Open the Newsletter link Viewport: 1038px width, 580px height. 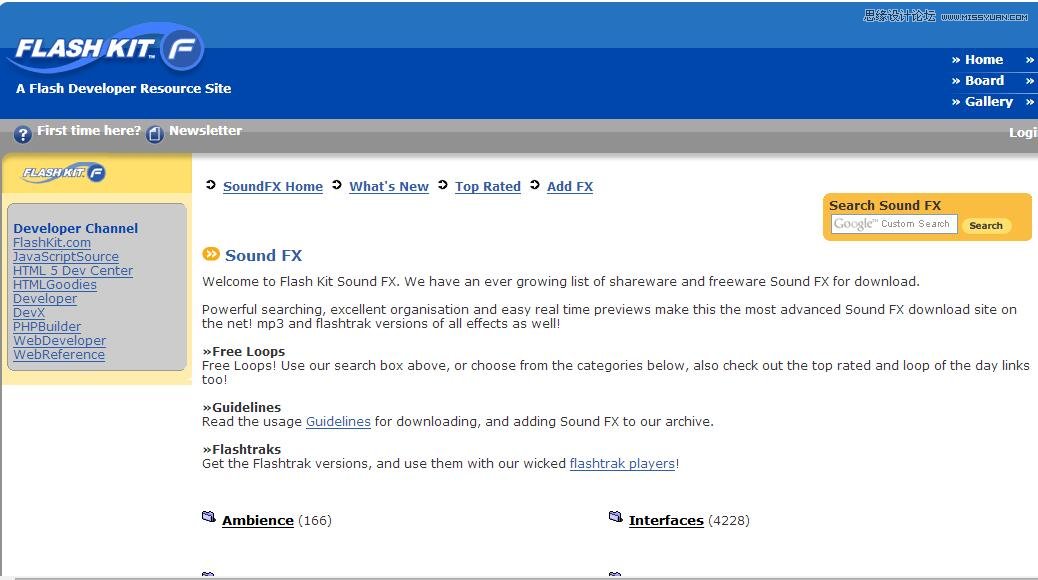click(x=205, y=130)
